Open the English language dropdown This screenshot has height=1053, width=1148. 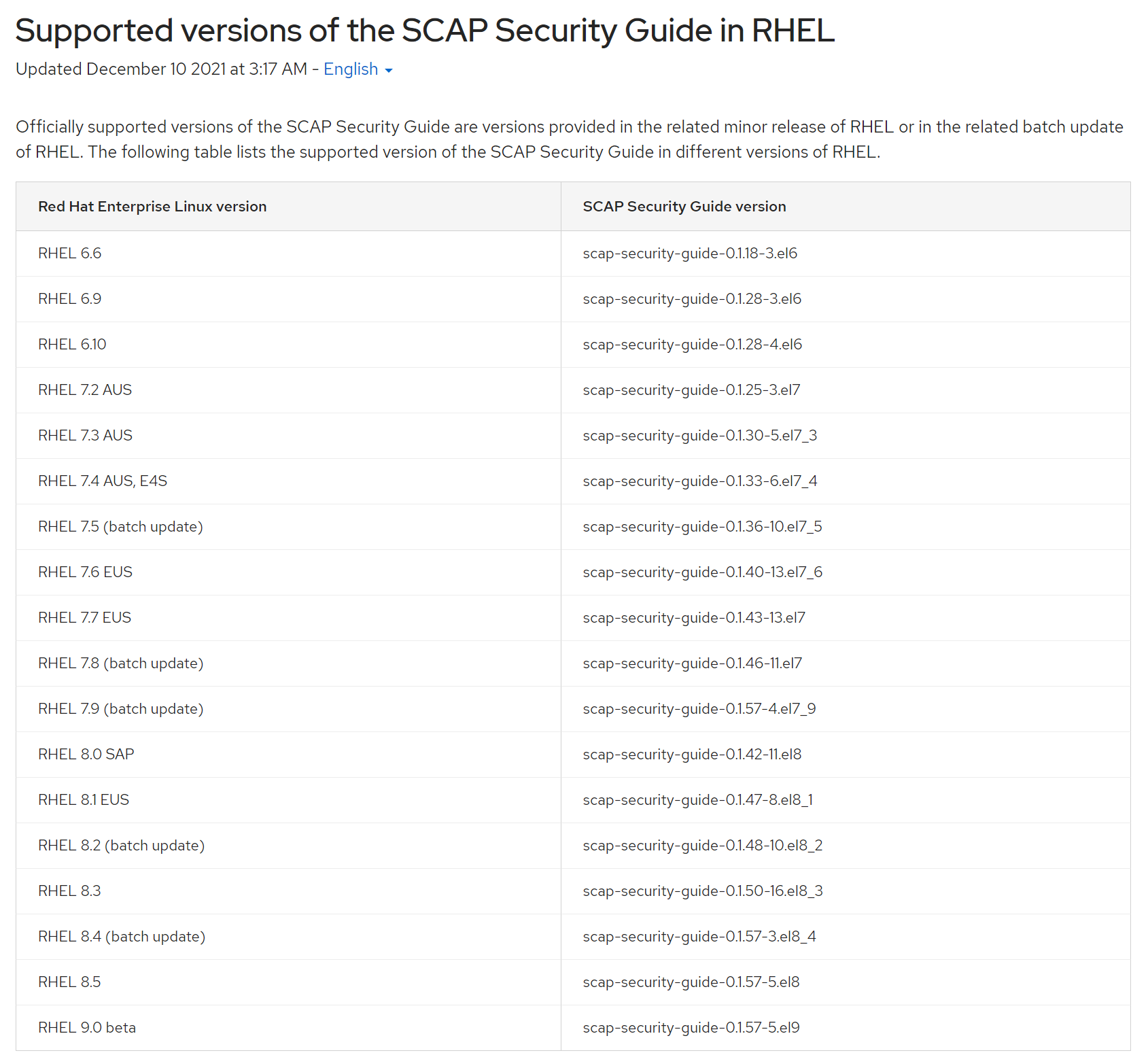click(x=351, y=69)
